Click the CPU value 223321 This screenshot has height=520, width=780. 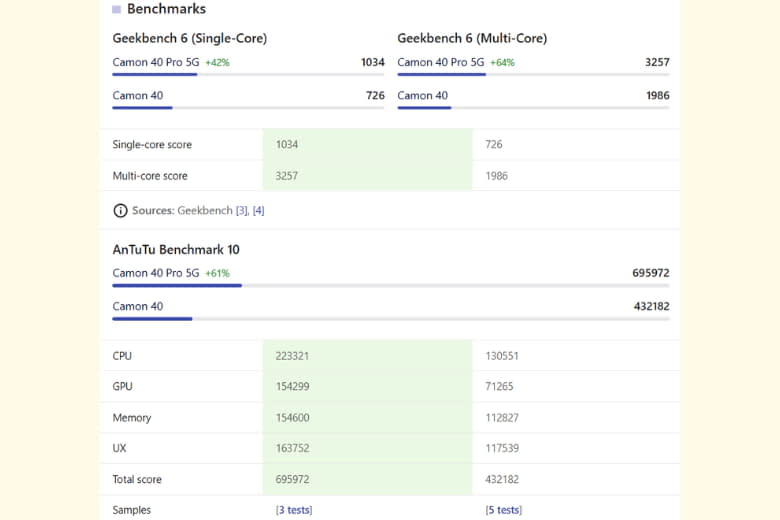[292, 356]
